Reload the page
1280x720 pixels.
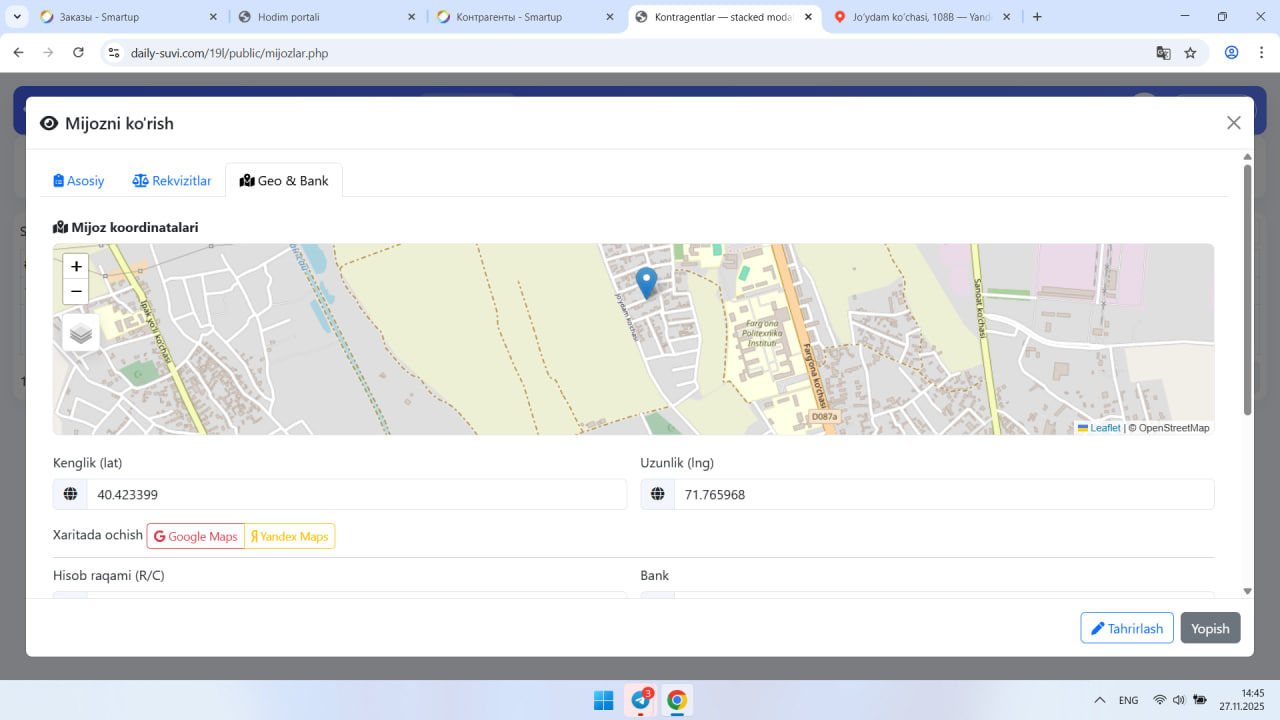[x=78, y=53]
